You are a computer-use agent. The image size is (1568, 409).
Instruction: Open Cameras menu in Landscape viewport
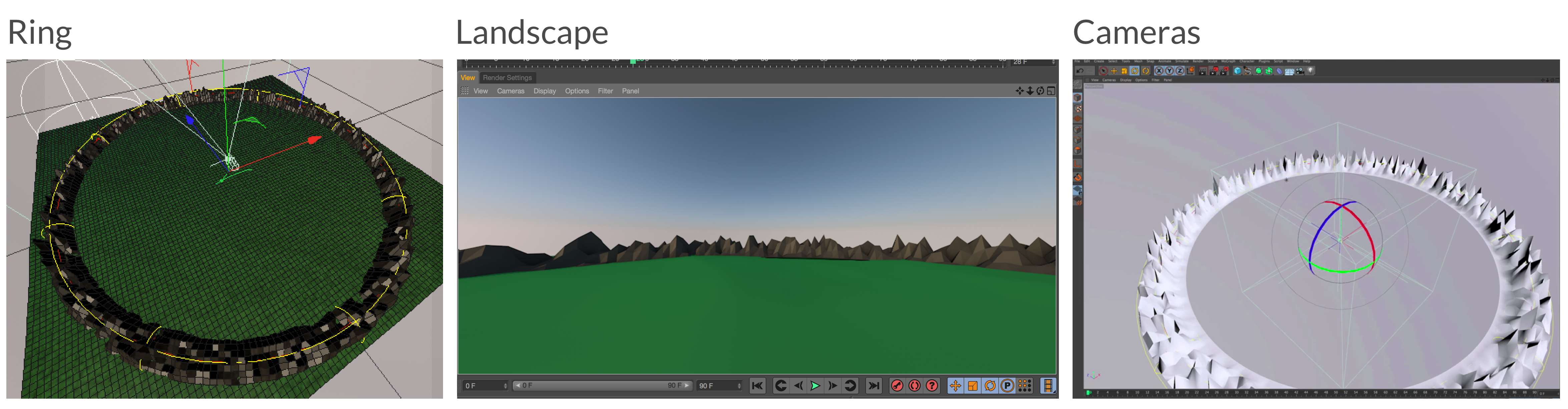[x=510, y=91]
